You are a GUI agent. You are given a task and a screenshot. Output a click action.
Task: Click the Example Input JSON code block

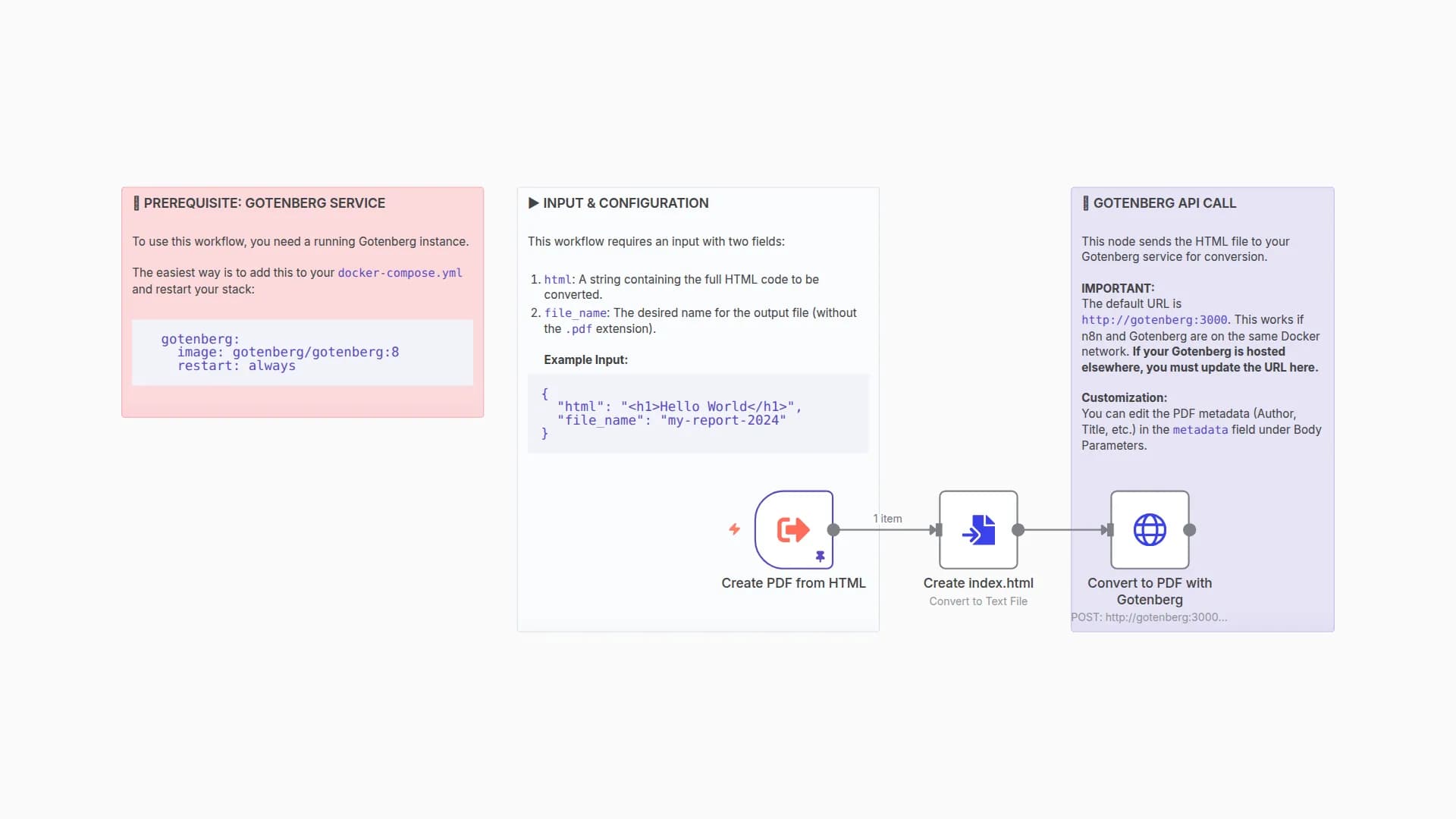coord(698,413)
